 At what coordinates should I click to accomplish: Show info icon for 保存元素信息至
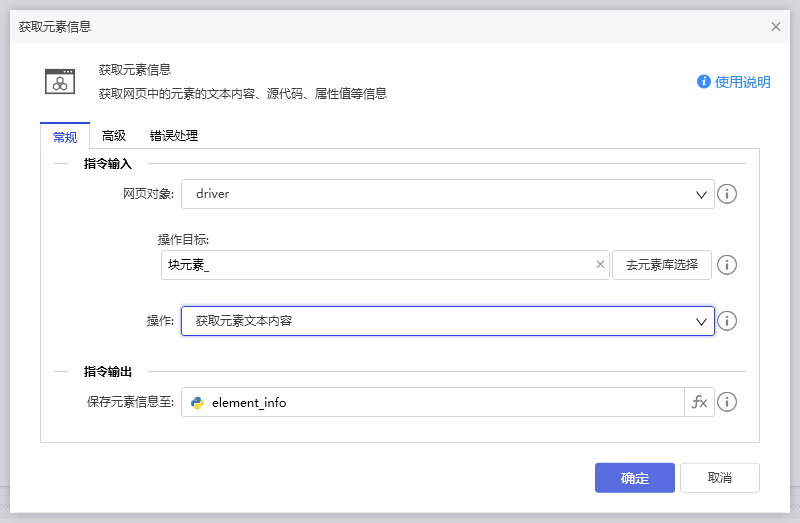(x=728, y=402)
